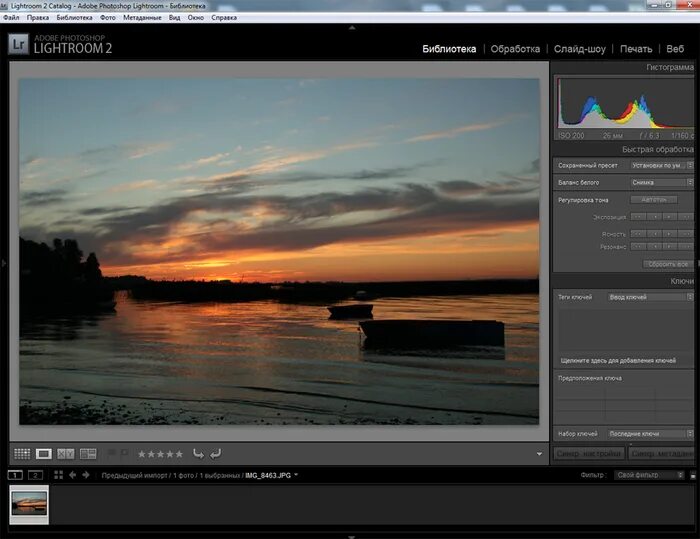
Task: Select the sunset filmstrip thumbnail
Action: tap(29, 504)
